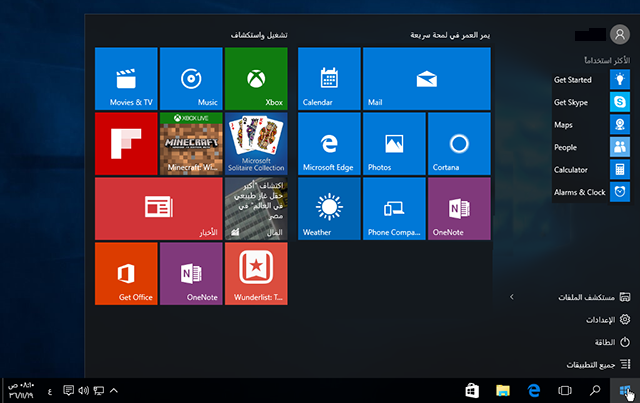Image resolution: width=640 pixels, height=403 pixels.
Task: Open Get Skype from most used
Action: pyautogui.click(x=591, y=102)
